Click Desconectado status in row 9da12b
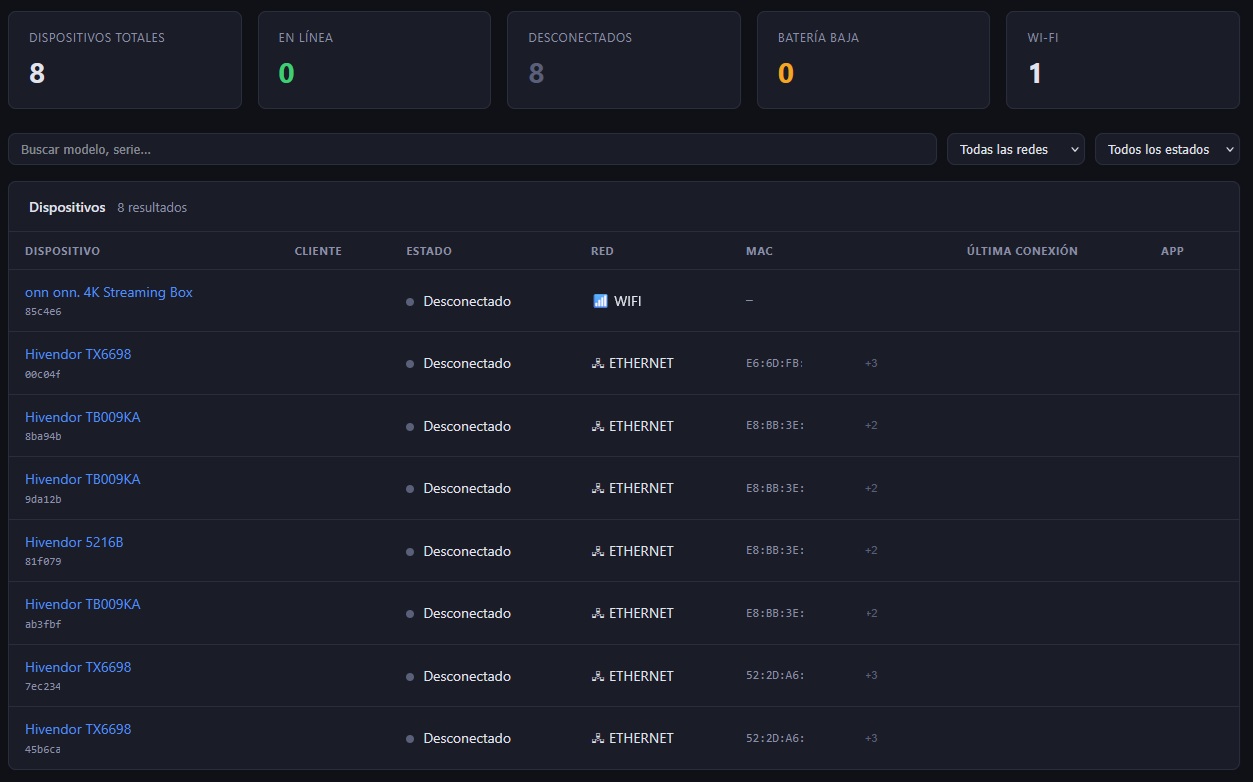 click(467, 489)
